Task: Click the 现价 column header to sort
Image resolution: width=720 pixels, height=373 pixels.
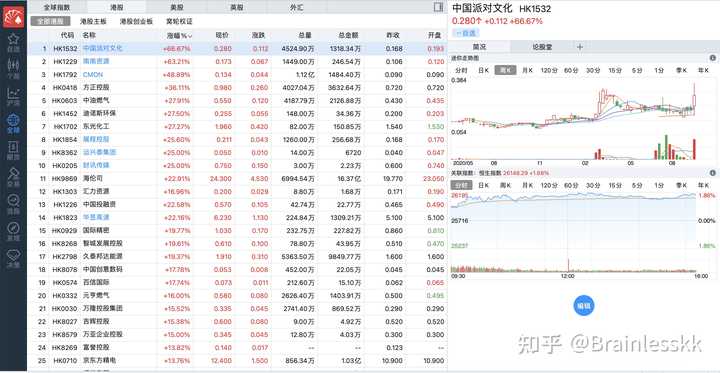Action: (222, 35)
